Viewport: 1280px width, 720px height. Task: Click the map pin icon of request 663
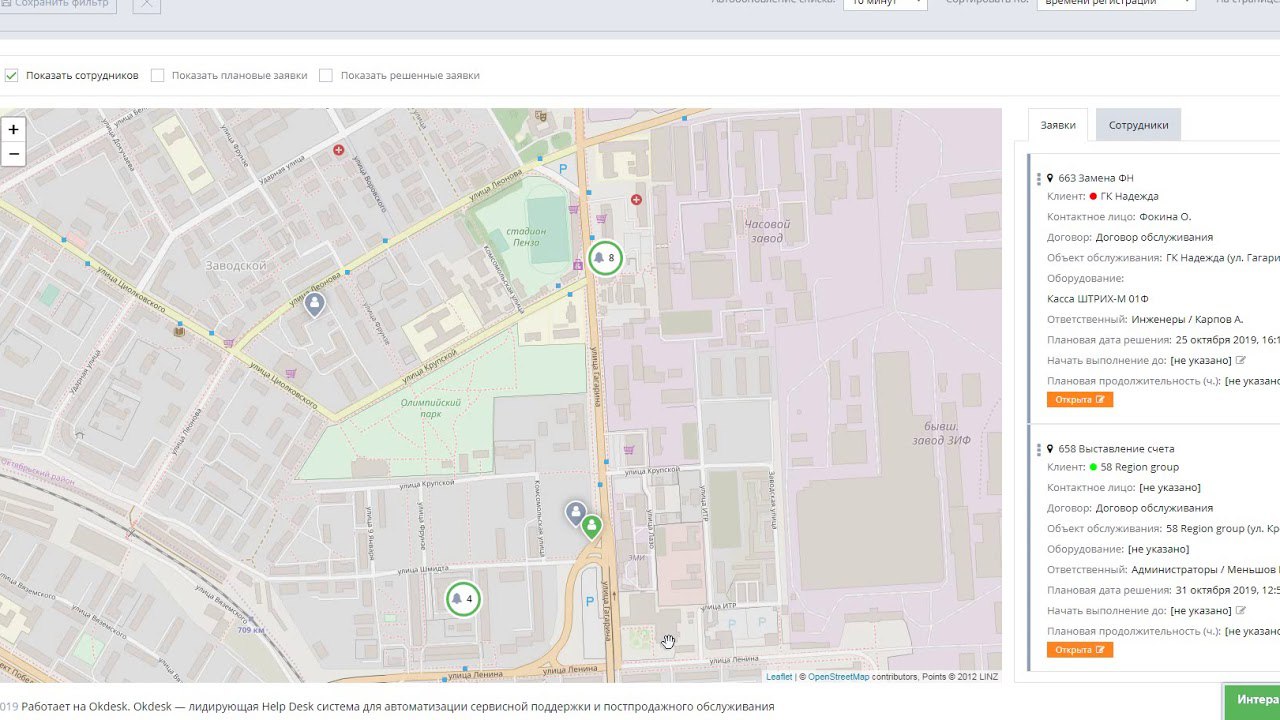(x=1050, y=178)
